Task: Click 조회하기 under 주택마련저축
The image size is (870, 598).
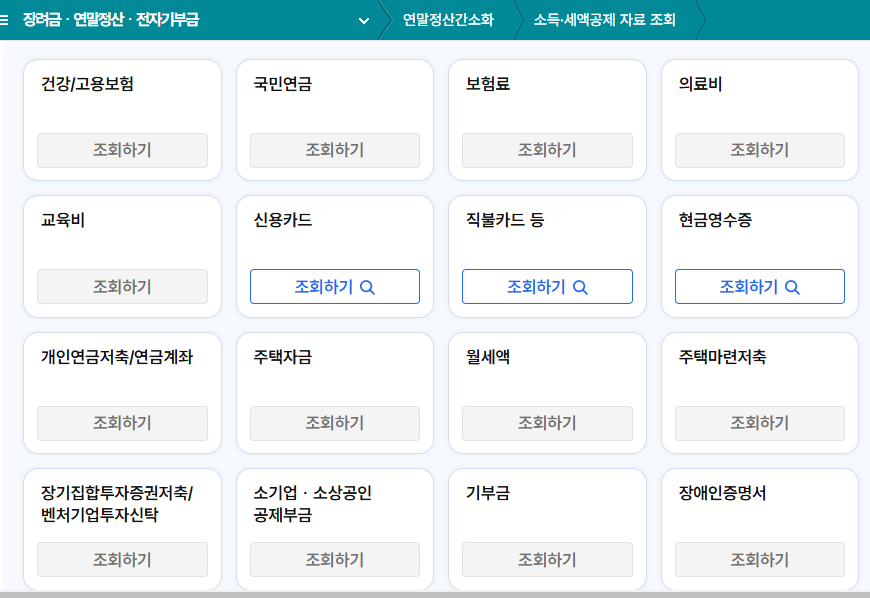Action: tap(759, 423)
